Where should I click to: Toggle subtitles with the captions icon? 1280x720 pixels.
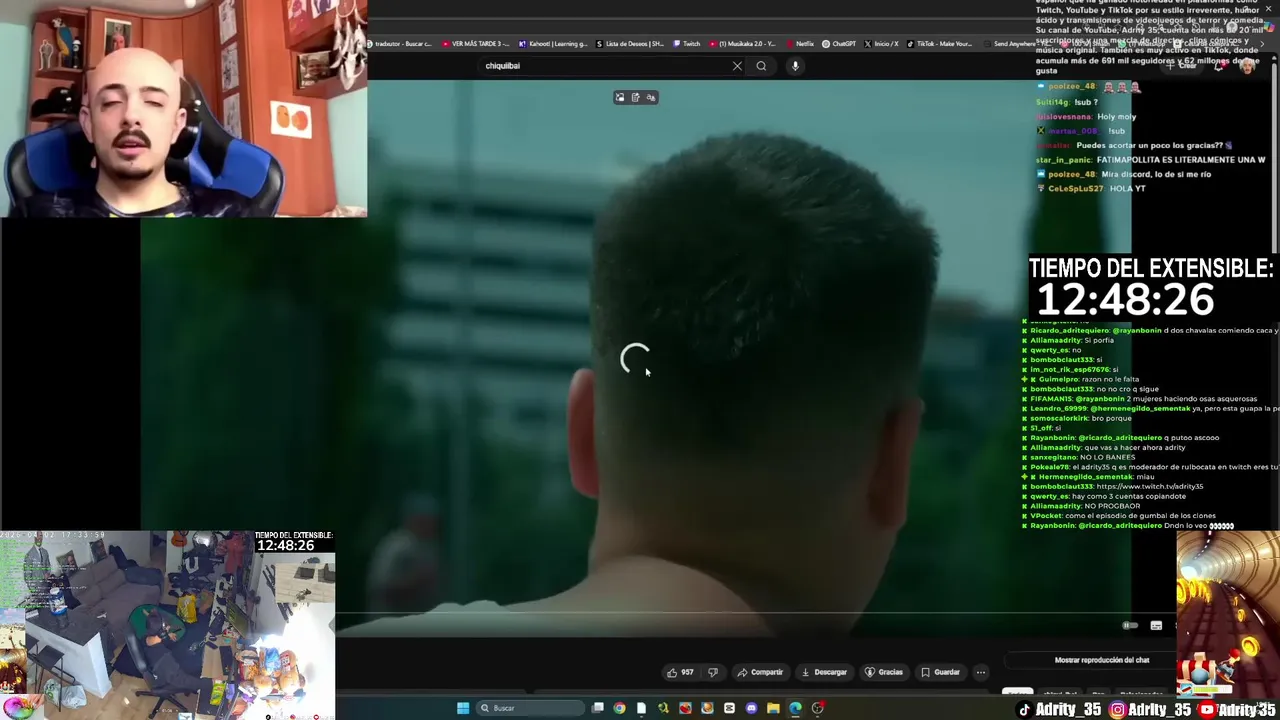click(x=1156, y=626)
